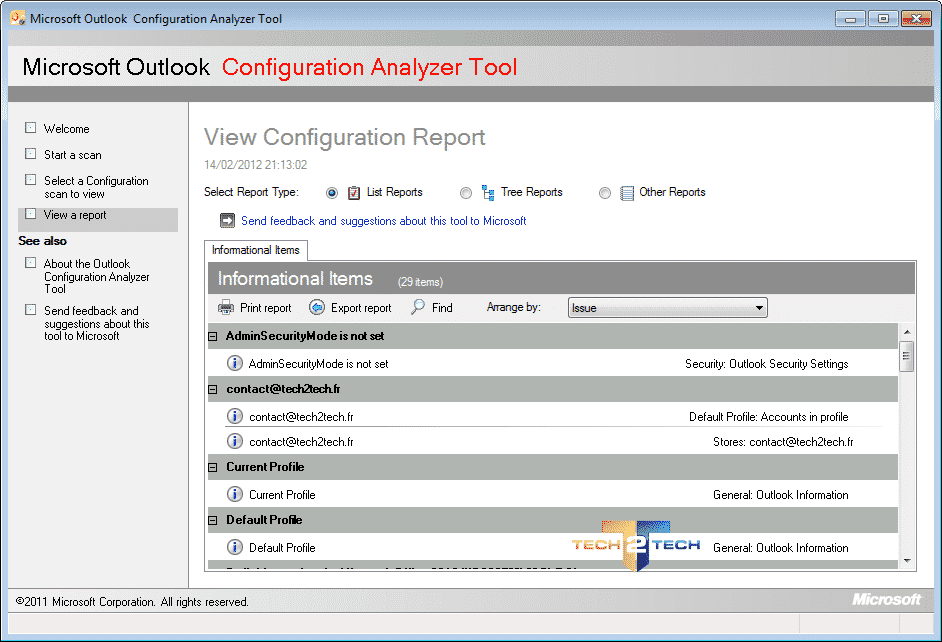This screenshot has width=942, height=642.
Task: Click the Export report arrow icon
Action: (x=317, y=307)
